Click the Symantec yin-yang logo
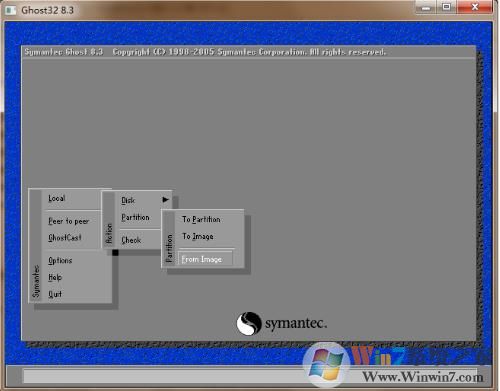This screenshot has width=500, height=391. 249,323
